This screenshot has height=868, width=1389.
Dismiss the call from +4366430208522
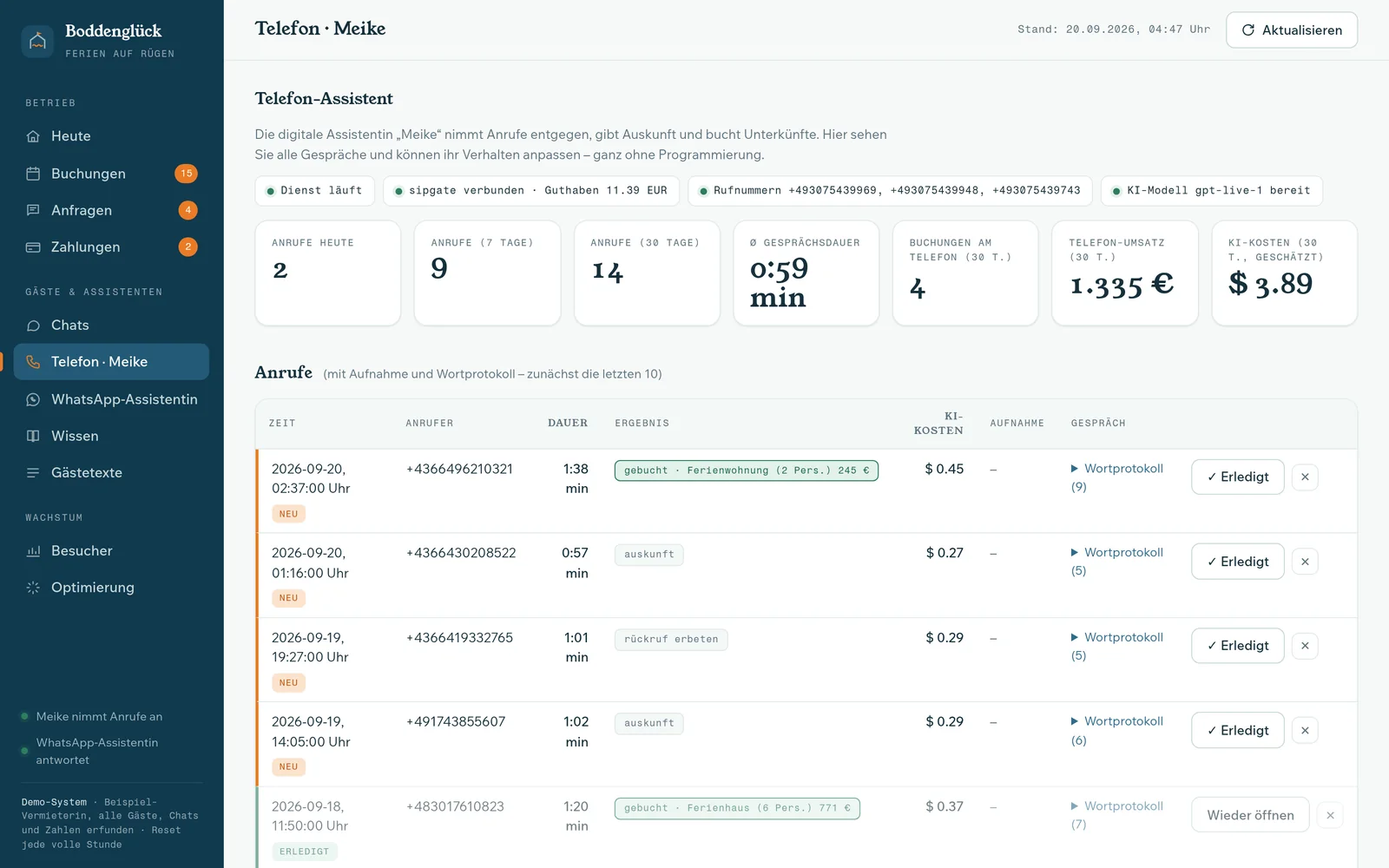[x=1305, y=562]
